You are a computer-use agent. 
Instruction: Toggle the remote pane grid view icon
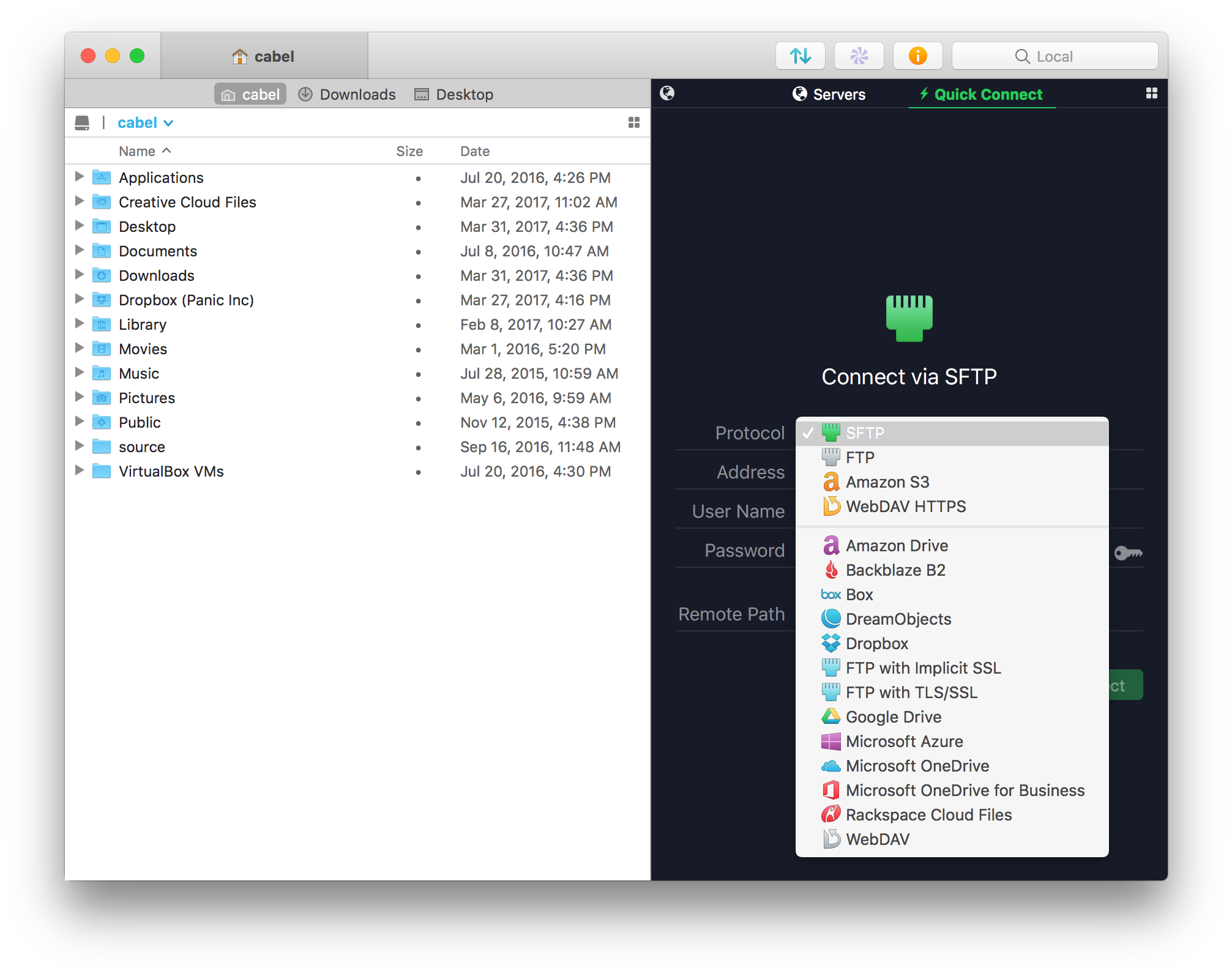(1151, 93)
